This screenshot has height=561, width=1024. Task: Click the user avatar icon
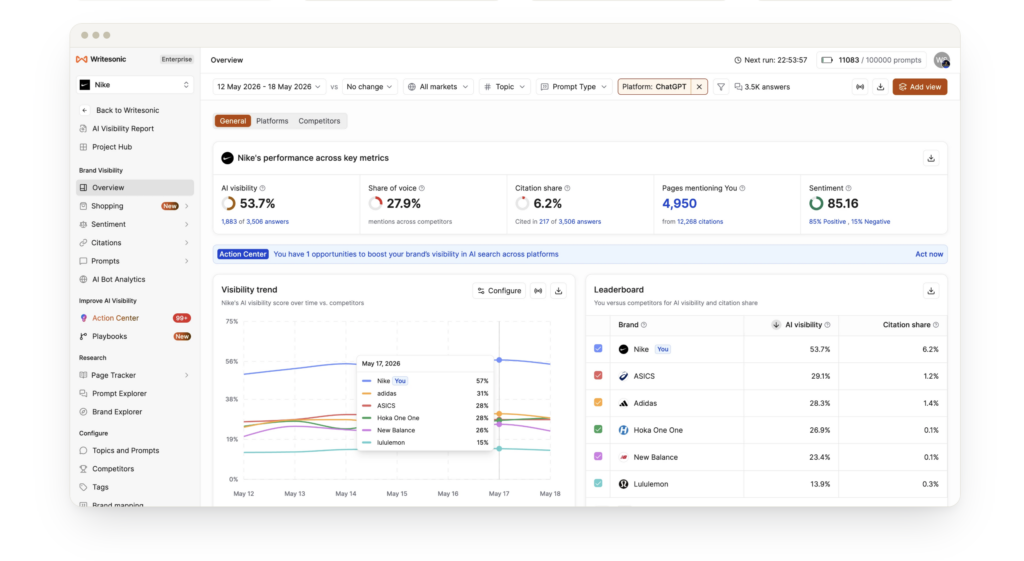(x=941, y=60)
